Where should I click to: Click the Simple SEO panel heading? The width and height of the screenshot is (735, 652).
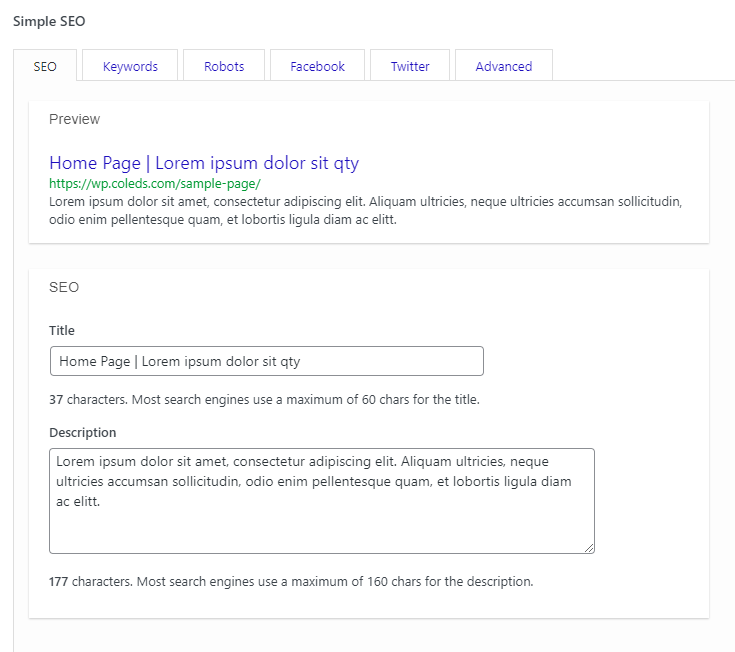coord(49,21)
